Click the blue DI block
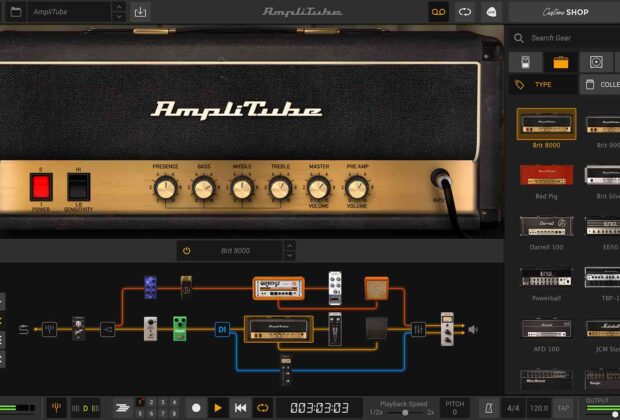 [x=222, y=329]
